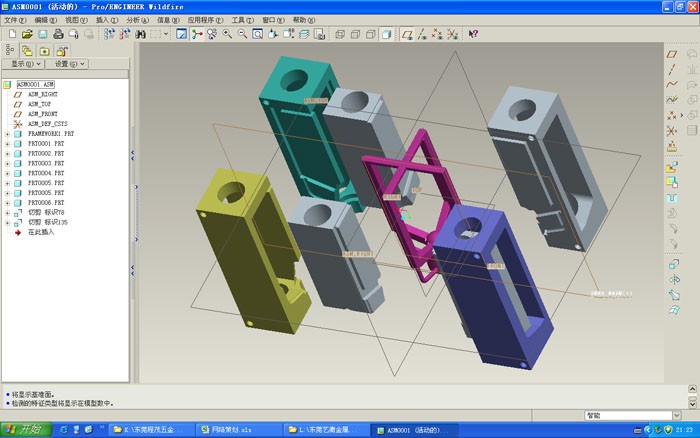
Task: Click the context-sensitive help arrow icon
Action: pos(473,34)
